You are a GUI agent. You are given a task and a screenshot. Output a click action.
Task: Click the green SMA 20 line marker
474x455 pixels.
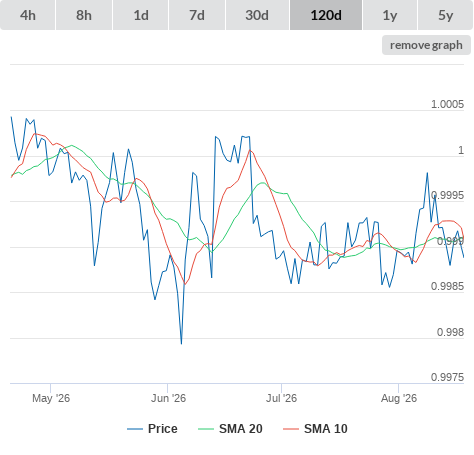pos(206,429)
